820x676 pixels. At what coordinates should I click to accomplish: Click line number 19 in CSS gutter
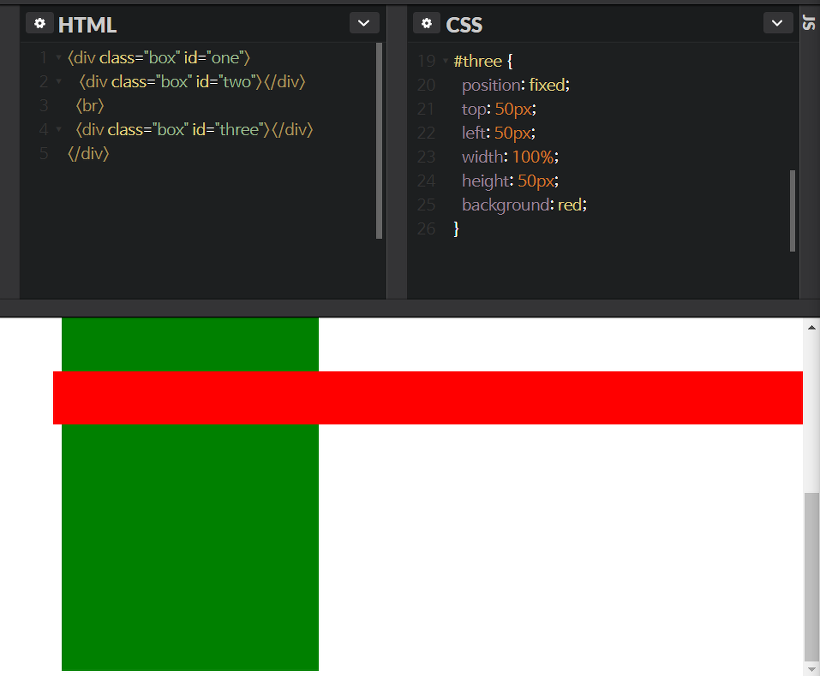(x=427, y=61)
